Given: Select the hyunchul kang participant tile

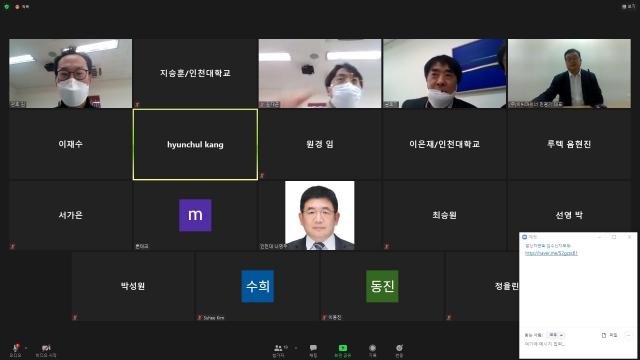Looking at the screenshot, I should click(195, 144).
